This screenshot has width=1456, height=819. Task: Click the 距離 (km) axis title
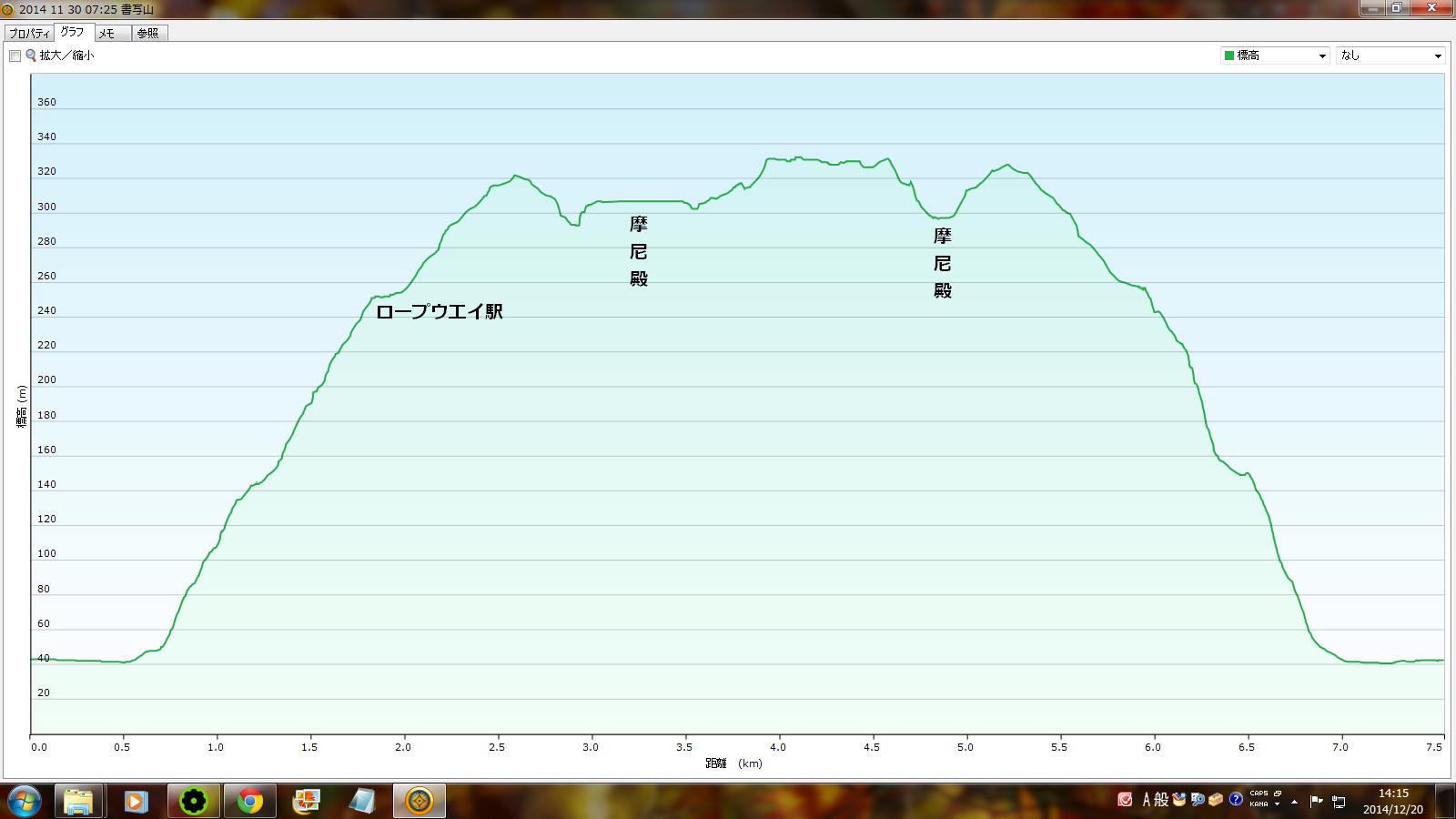733,763
